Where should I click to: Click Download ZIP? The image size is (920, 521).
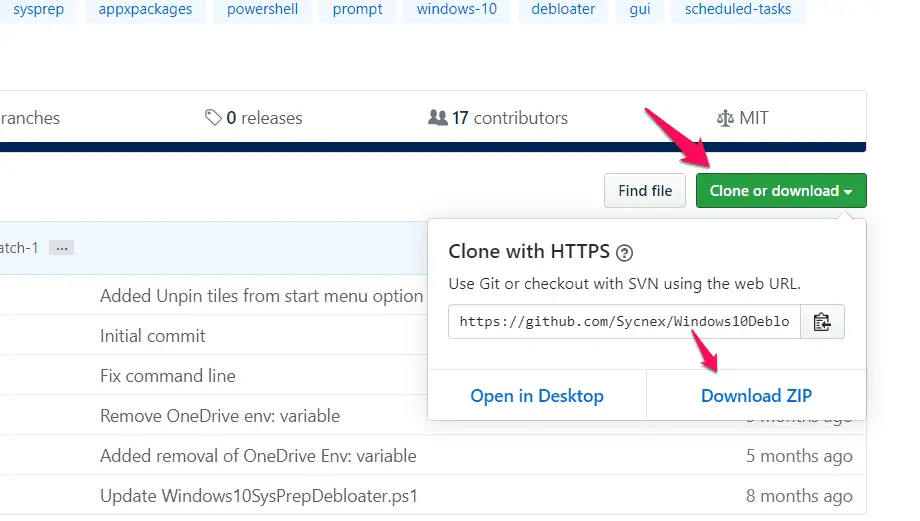[756, 395]
